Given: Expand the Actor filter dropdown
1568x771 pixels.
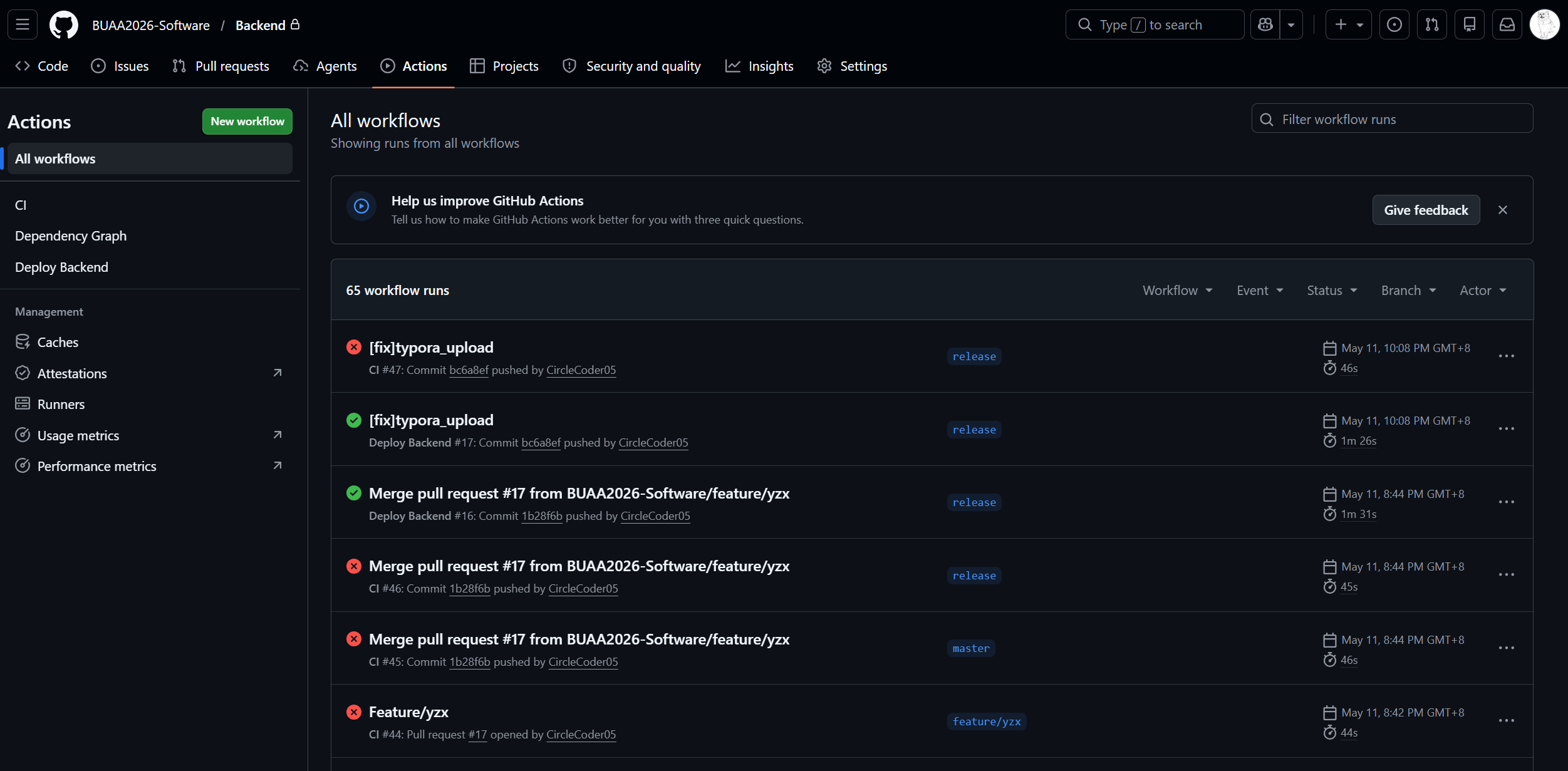Looking at the screenshot, I should [x=1483, y=290].
